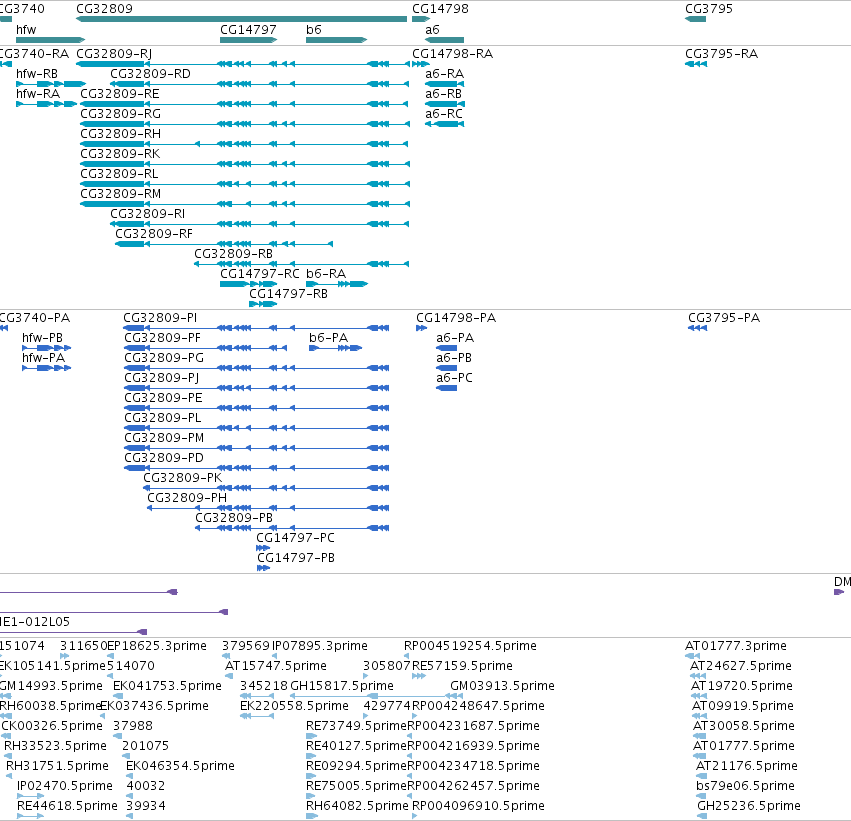Click protein CG14797-PB label
851x821 pixels.
[296, 558]
